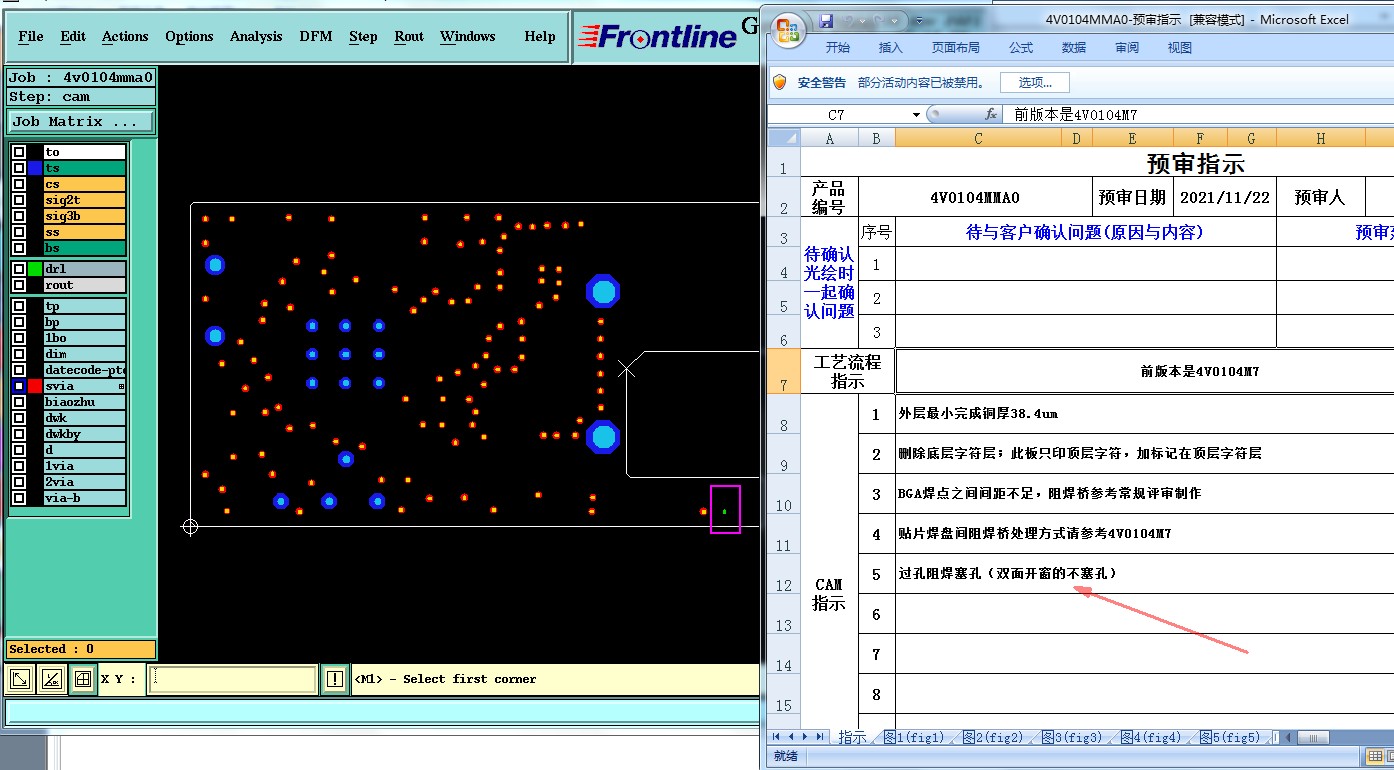
Task: Click cell with 外层最小完成铜厚38.4um
Action: (1144, 414)
